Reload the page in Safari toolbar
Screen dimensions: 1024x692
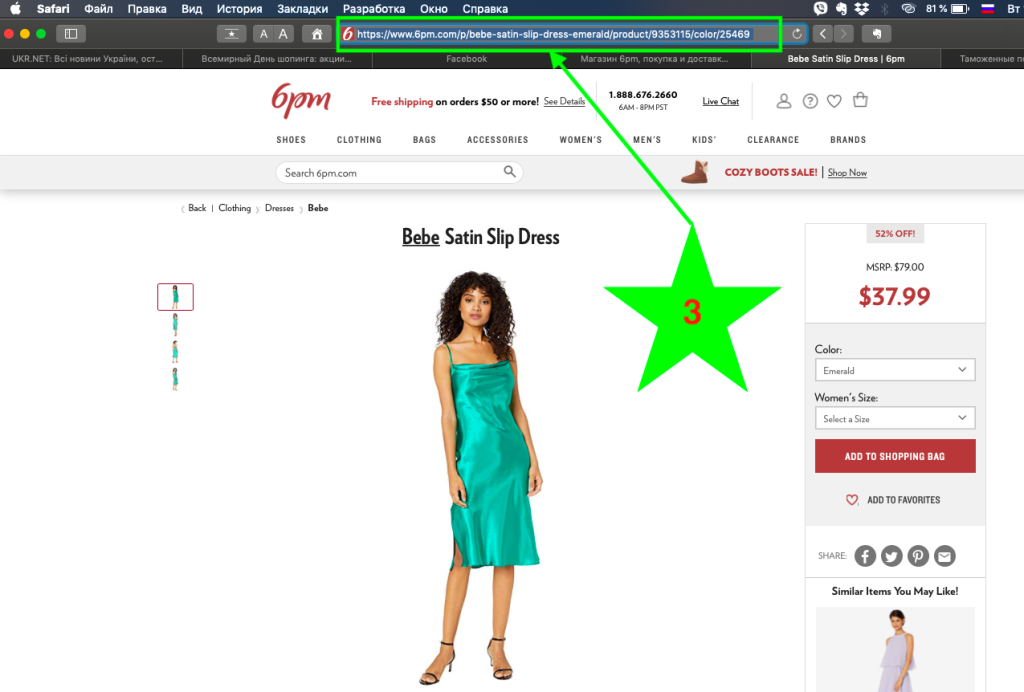[797, 34]
